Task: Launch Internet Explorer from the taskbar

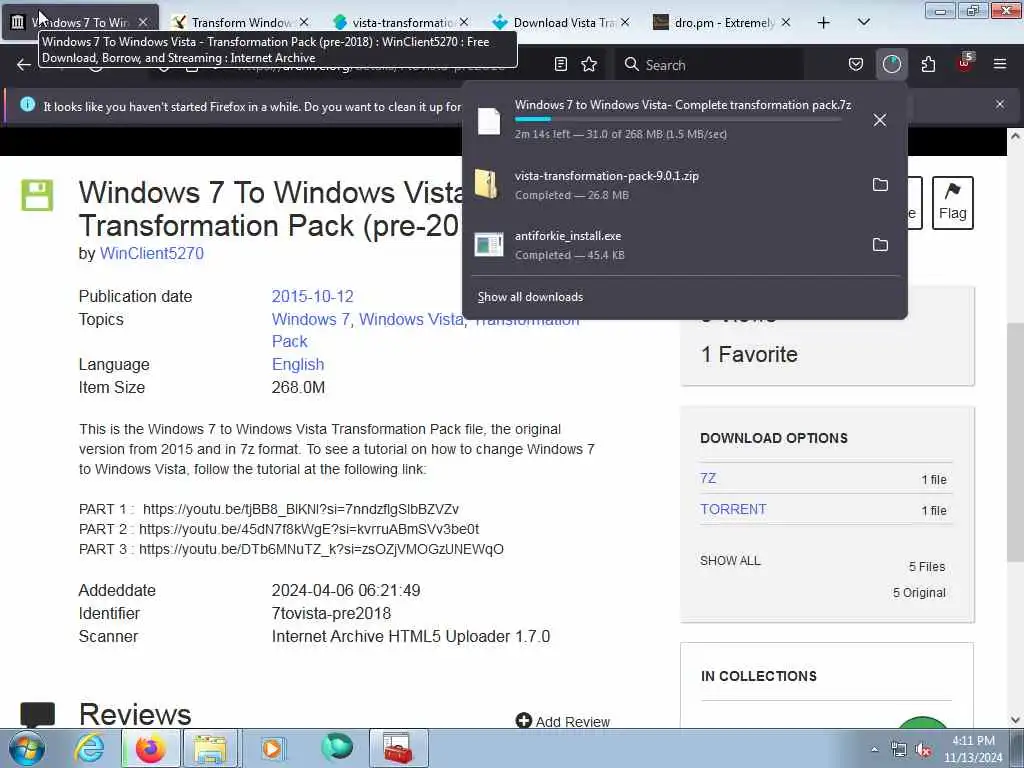Action: [x=89, y=748]
